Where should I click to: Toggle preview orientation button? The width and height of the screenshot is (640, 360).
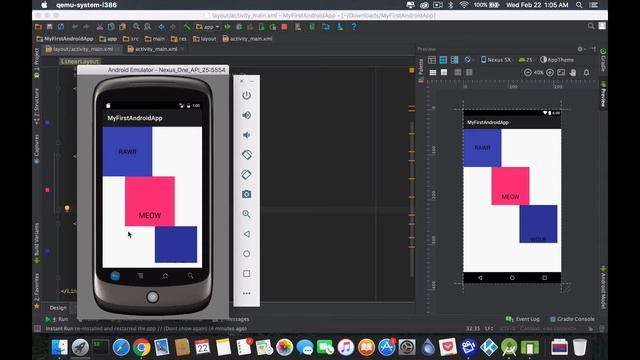(x=469, y=60)
